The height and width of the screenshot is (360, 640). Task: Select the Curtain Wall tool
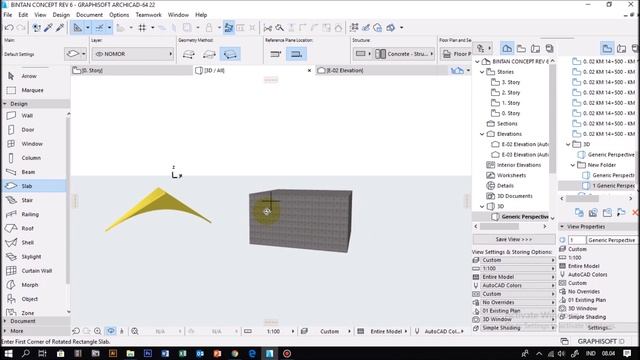pyautogui.click(x=36, y=271)
